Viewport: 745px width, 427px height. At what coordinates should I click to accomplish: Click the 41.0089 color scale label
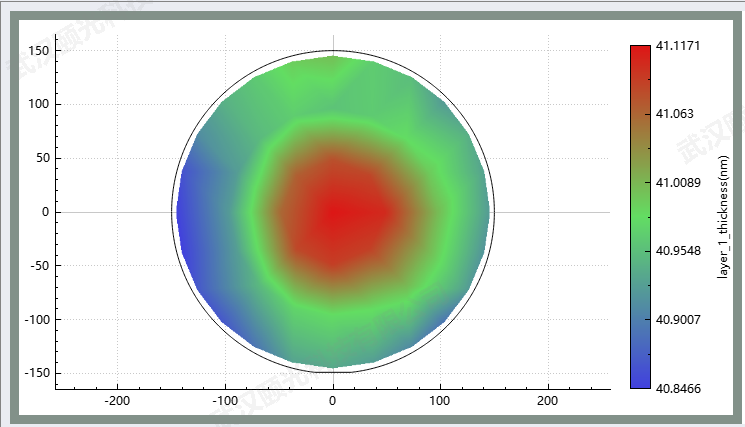tap(677, 182)
